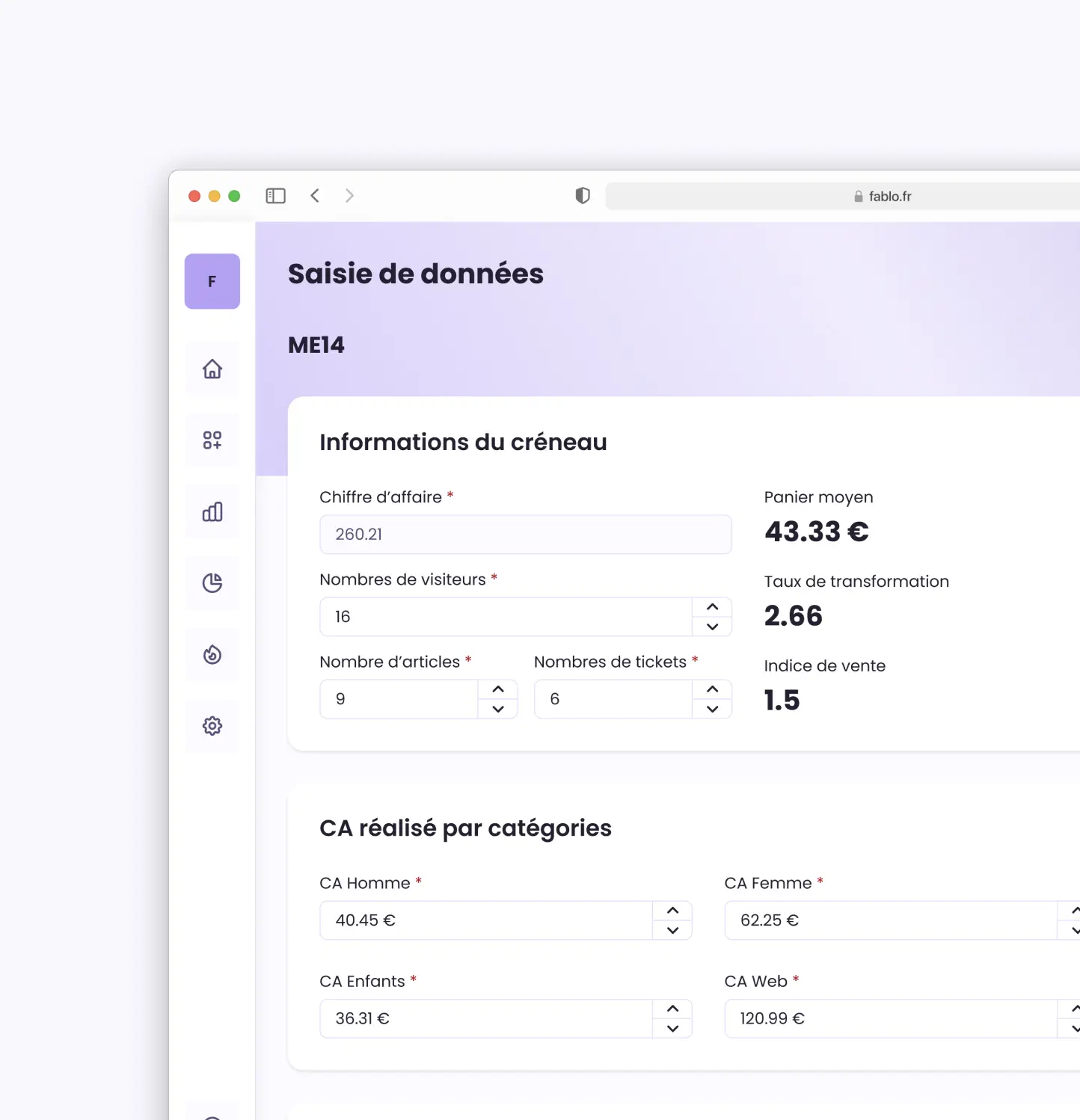The width and height of the screenshot is (1080, 1120).
Task: Click the privacy shield icon in toolbar
Action: pyautogui.click(x=582, y=195)
